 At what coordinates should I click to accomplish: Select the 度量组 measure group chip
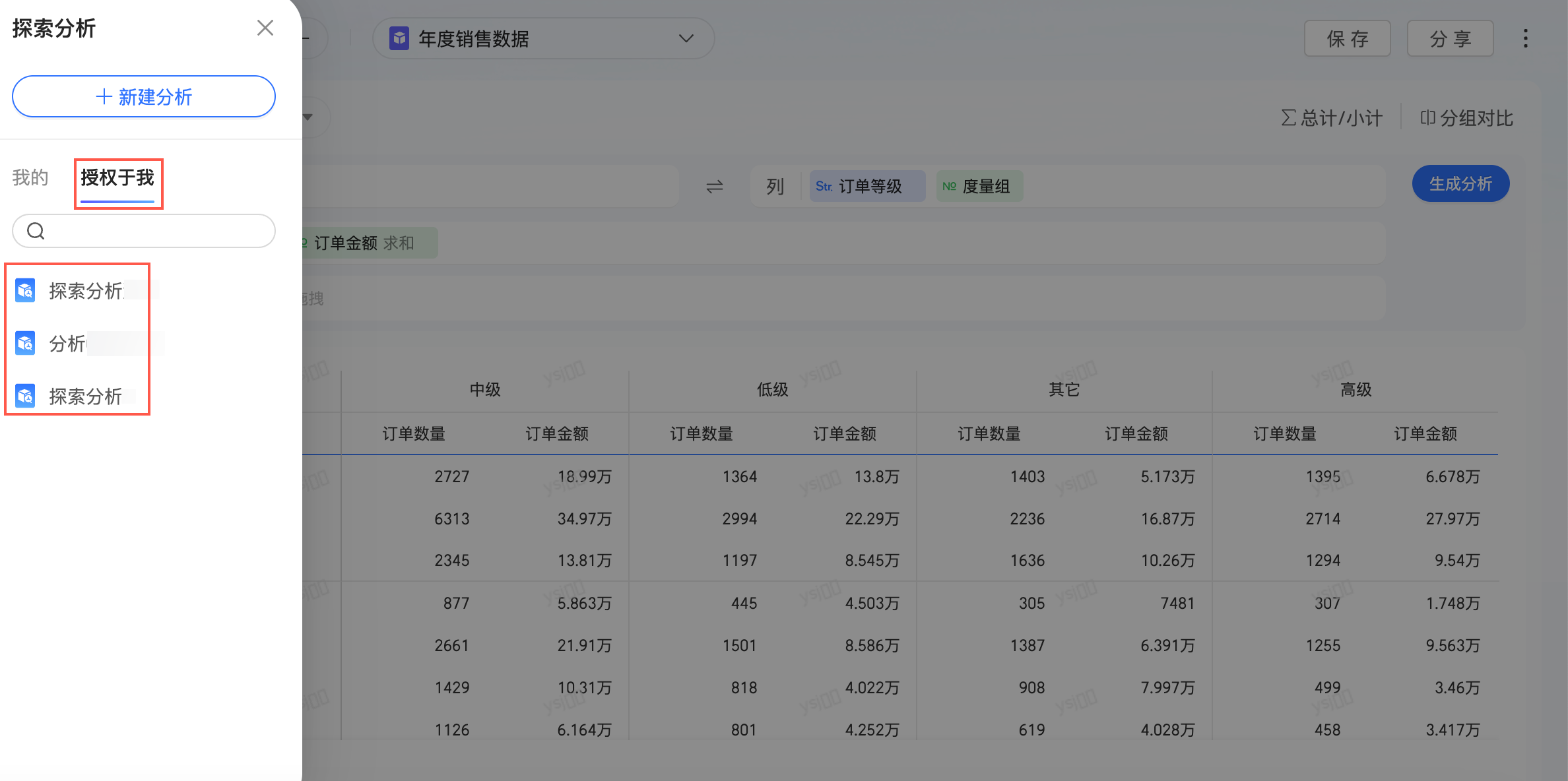[x=979, y=187]
